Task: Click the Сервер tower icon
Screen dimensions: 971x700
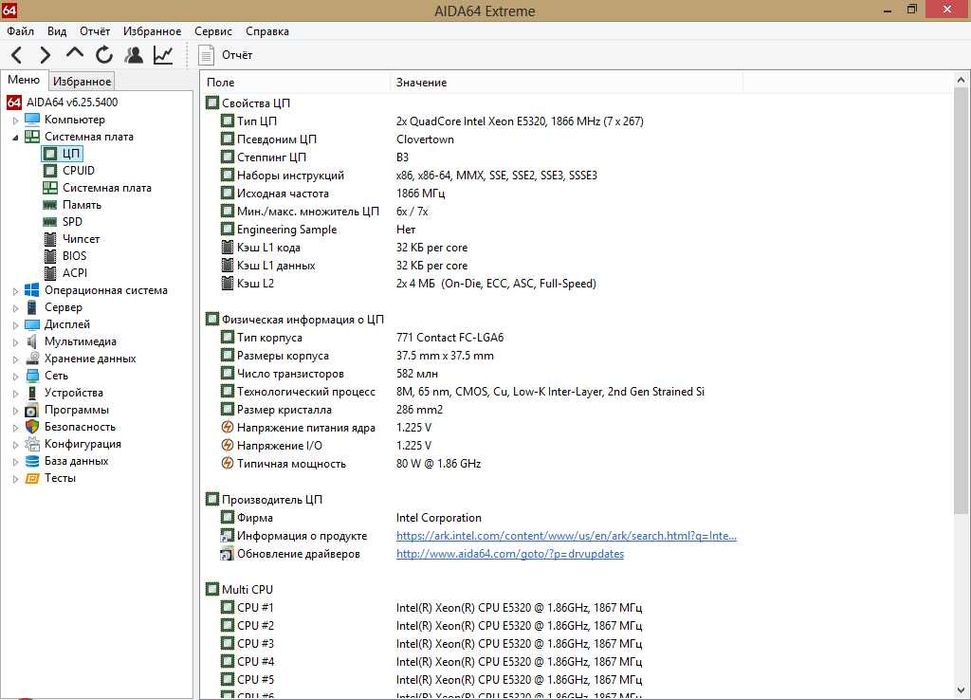Action: coord(32,307)
